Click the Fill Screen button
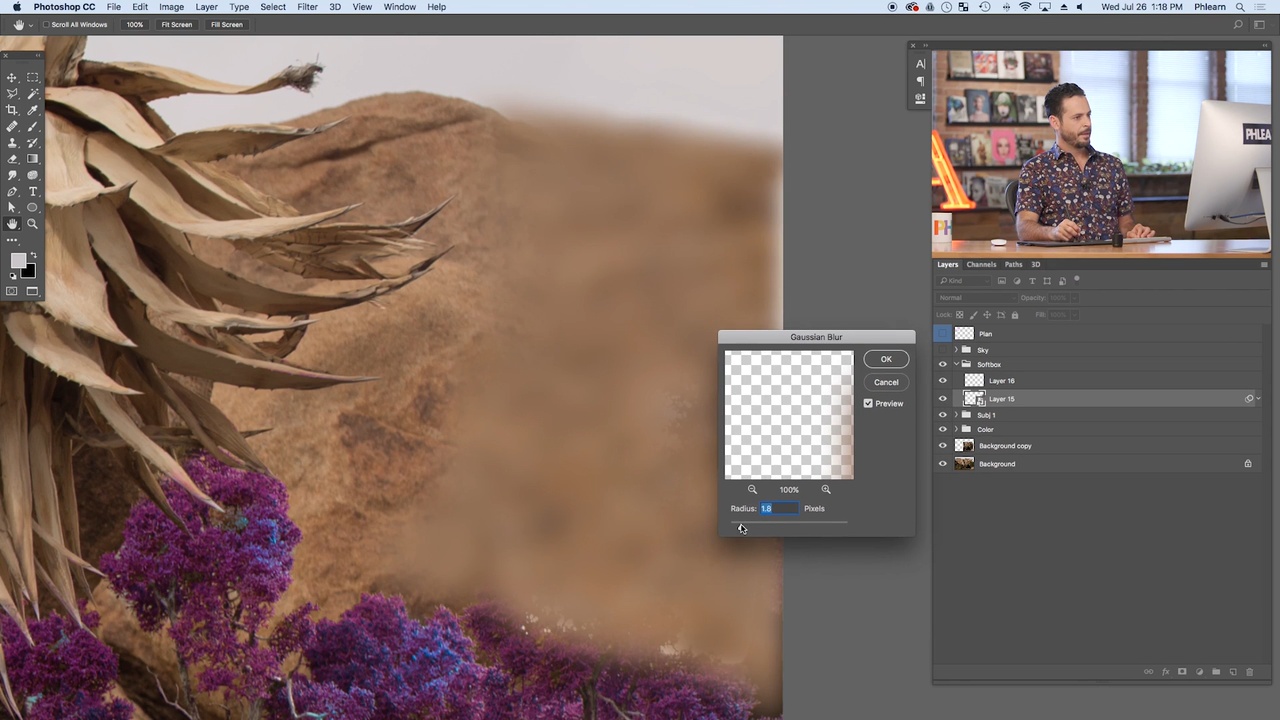This screenshot has width=1280, height=720. 227,24
